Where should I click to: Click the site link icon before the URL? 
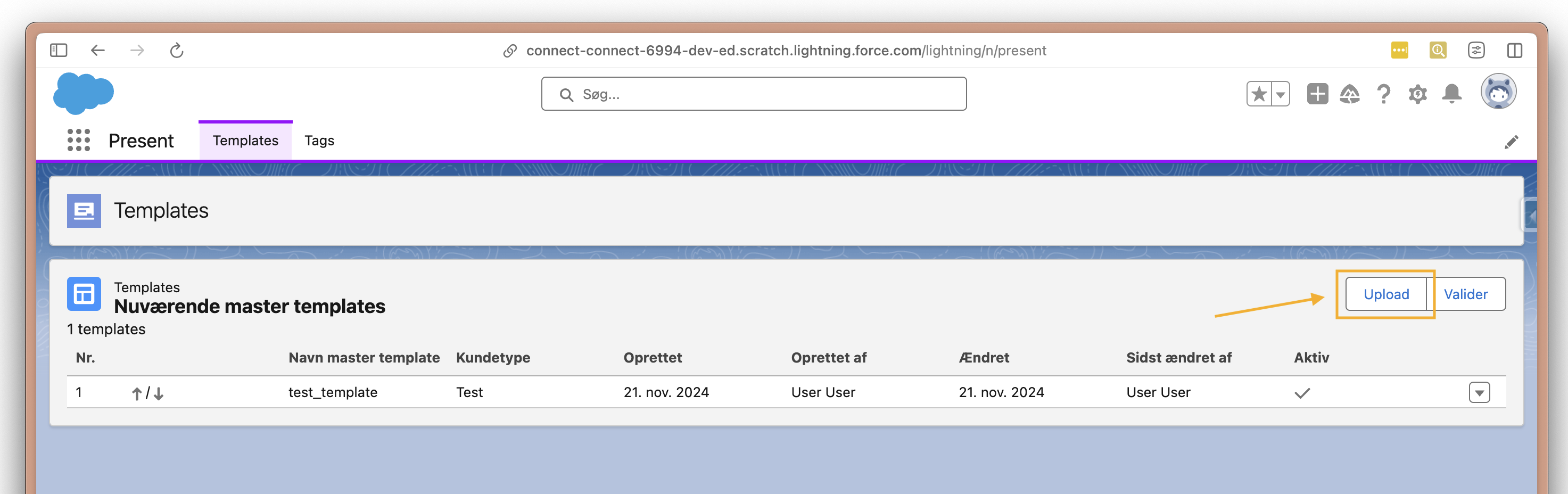pyautogui.click(x=510, y=51)
